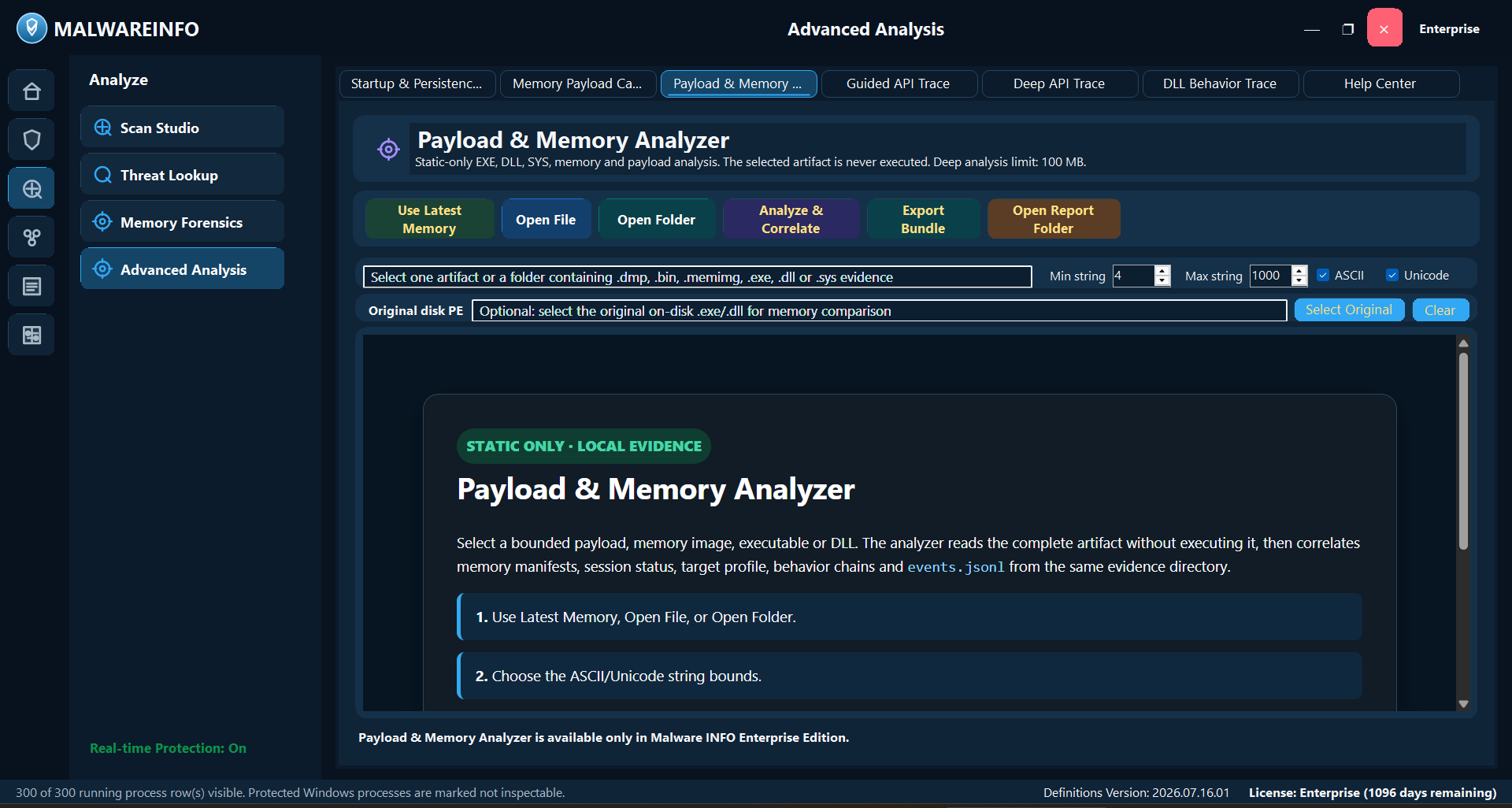Clear the original disk PE selection
This screenshot has width=1512, height=808.
pyautogui.click(x=1440, y=310)
